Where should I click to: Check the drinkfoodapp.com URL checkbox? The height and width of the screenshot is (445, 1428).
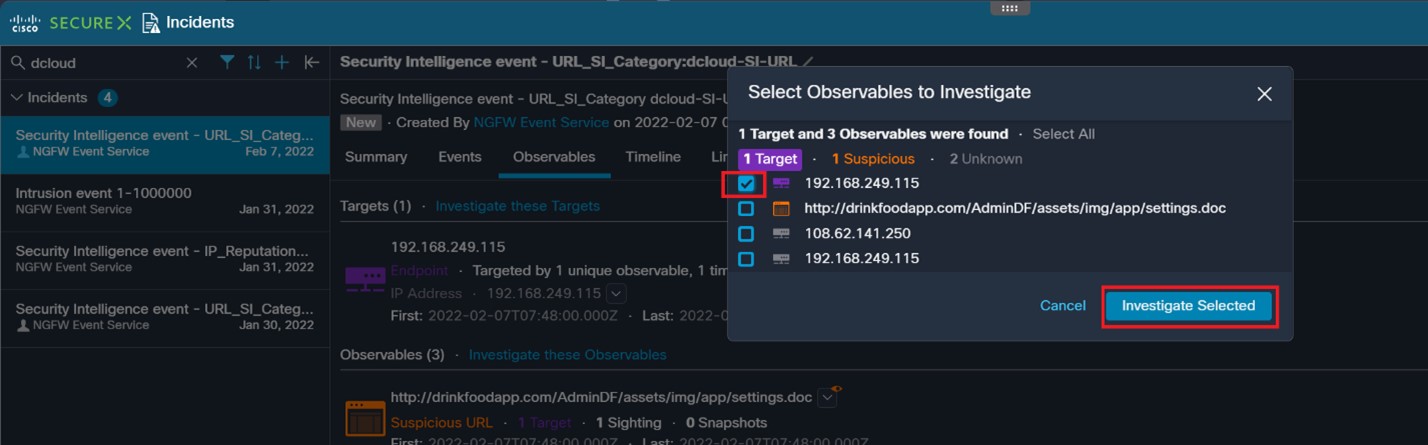(746, 209)
